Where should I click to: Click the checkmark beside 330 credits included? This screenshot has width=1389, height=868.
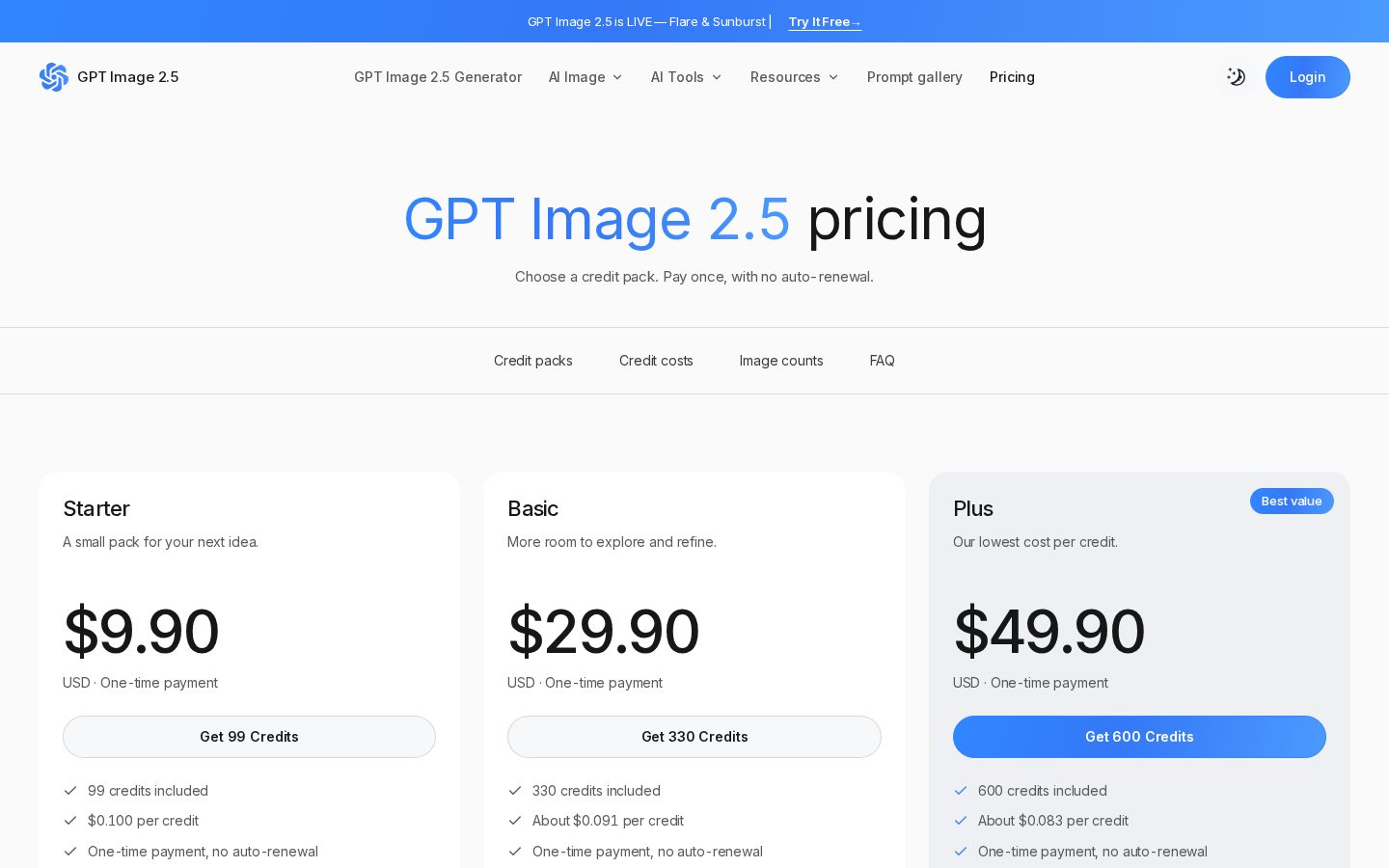tap(515, 791)
